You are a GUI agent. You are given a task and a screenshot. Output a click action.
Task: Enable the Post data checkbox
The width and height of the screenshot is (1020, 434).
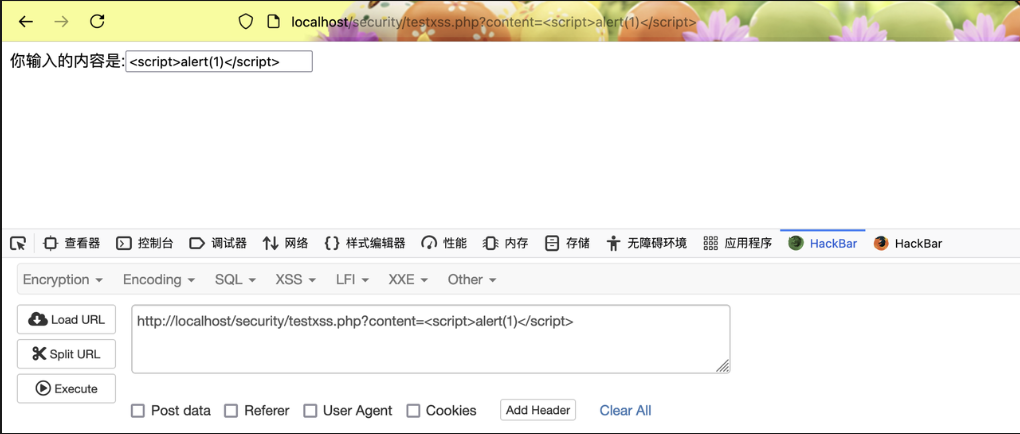pyautogui.click(x=138, y=411)
